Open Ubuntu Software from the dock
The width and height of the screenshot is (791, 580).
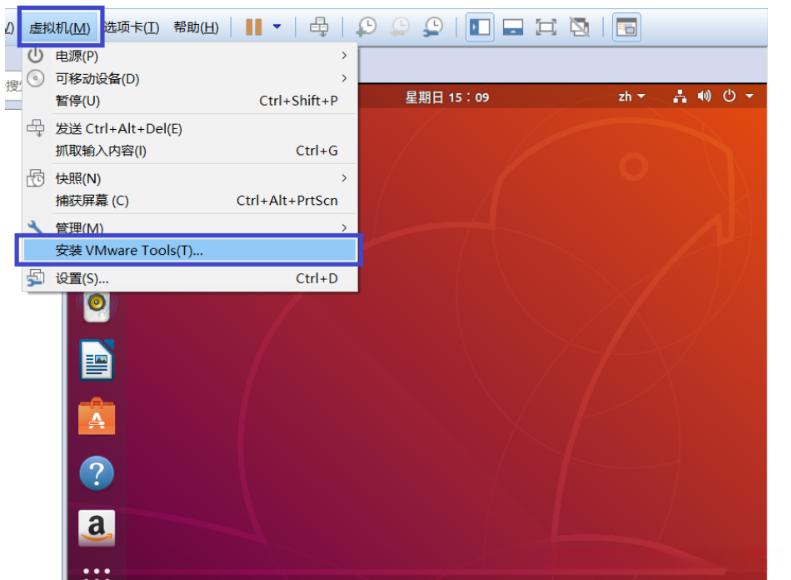point(96,417)
